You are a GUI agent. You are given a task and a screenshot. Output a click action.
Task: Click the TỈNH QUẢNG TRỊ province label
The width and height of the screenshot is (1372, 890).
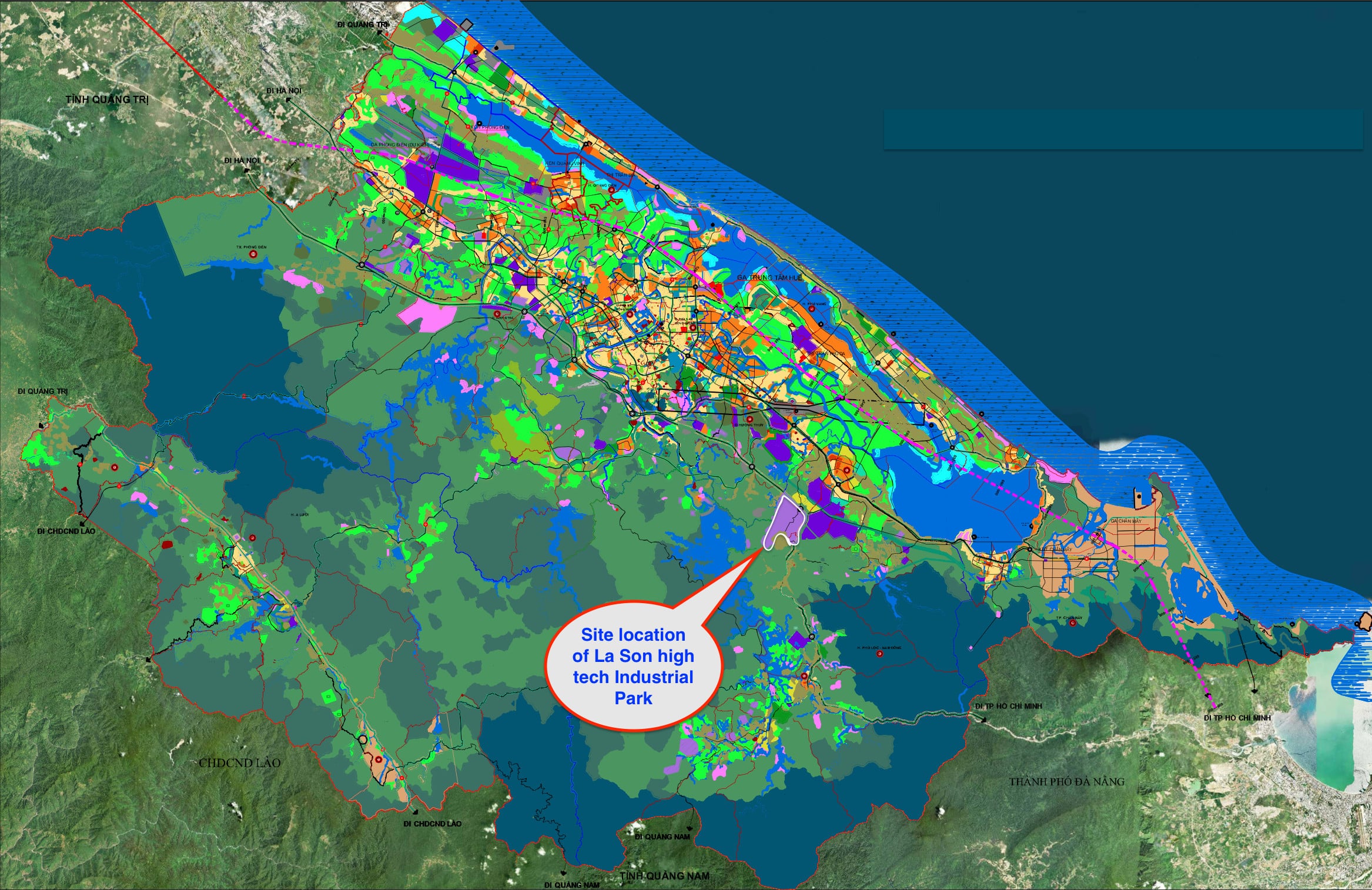(x=107, y=99)
